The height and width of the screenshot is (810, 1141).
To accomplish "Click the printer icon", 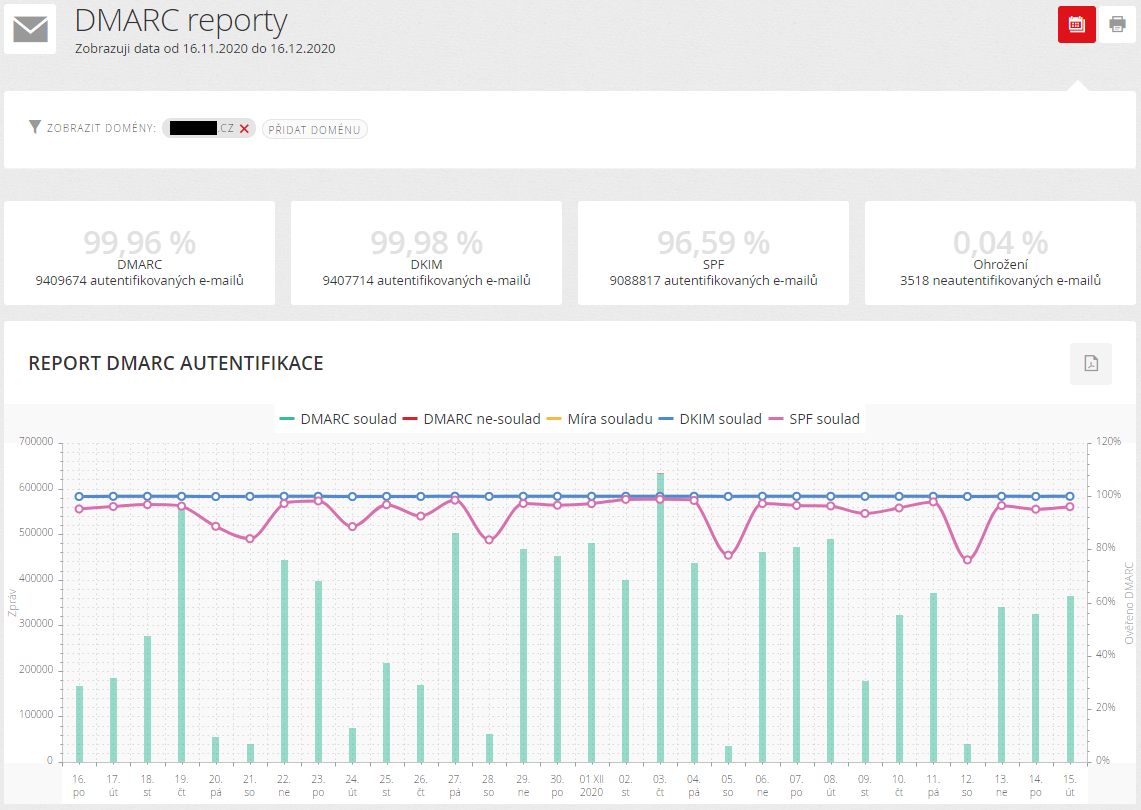I will pyautogui.click(x=1117, y=24).
